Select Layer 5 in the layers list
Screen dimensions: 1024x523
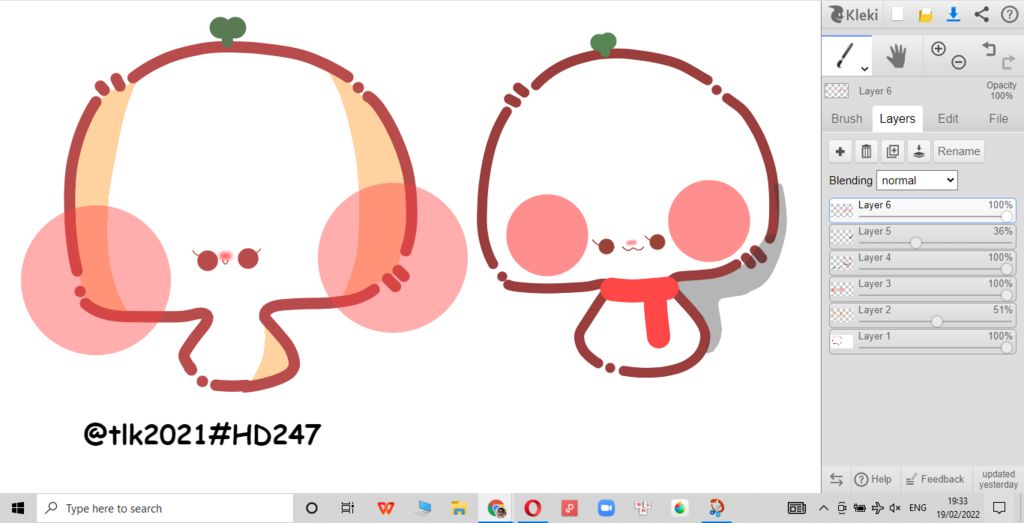click(x=922, y=237)
